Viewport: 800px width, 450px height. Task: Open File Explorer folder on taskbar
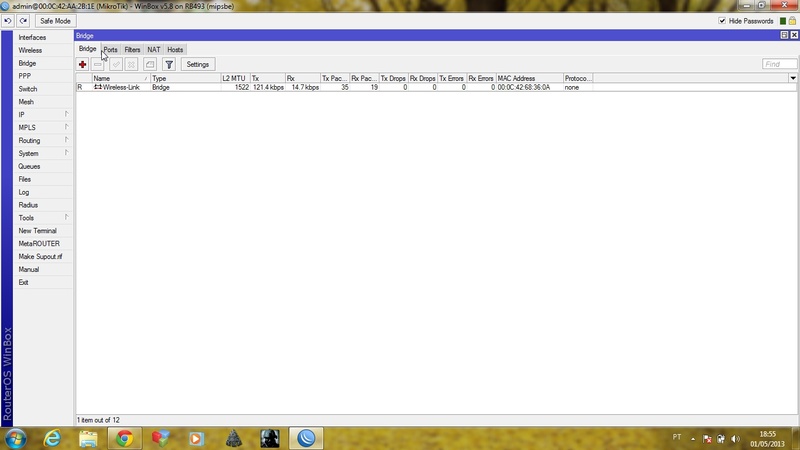coord(88,438)
